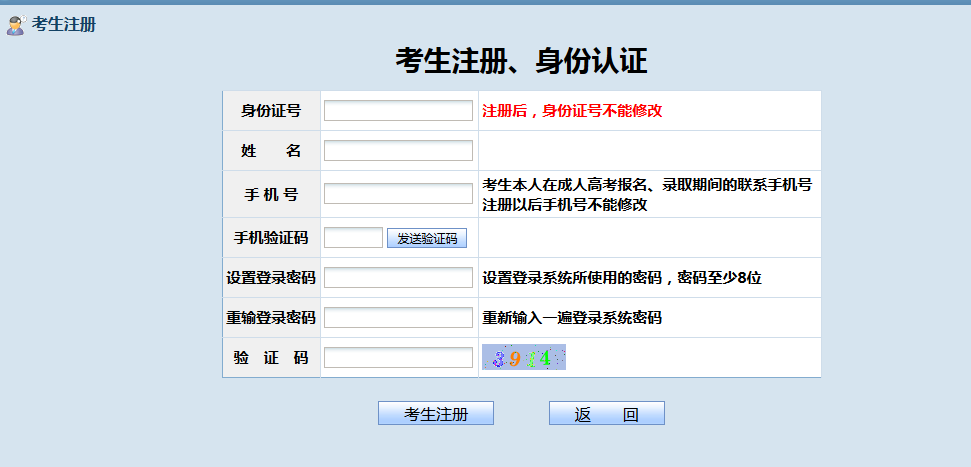Click the 姓名 row label
The image size is (971, 467).
(271, 151)
